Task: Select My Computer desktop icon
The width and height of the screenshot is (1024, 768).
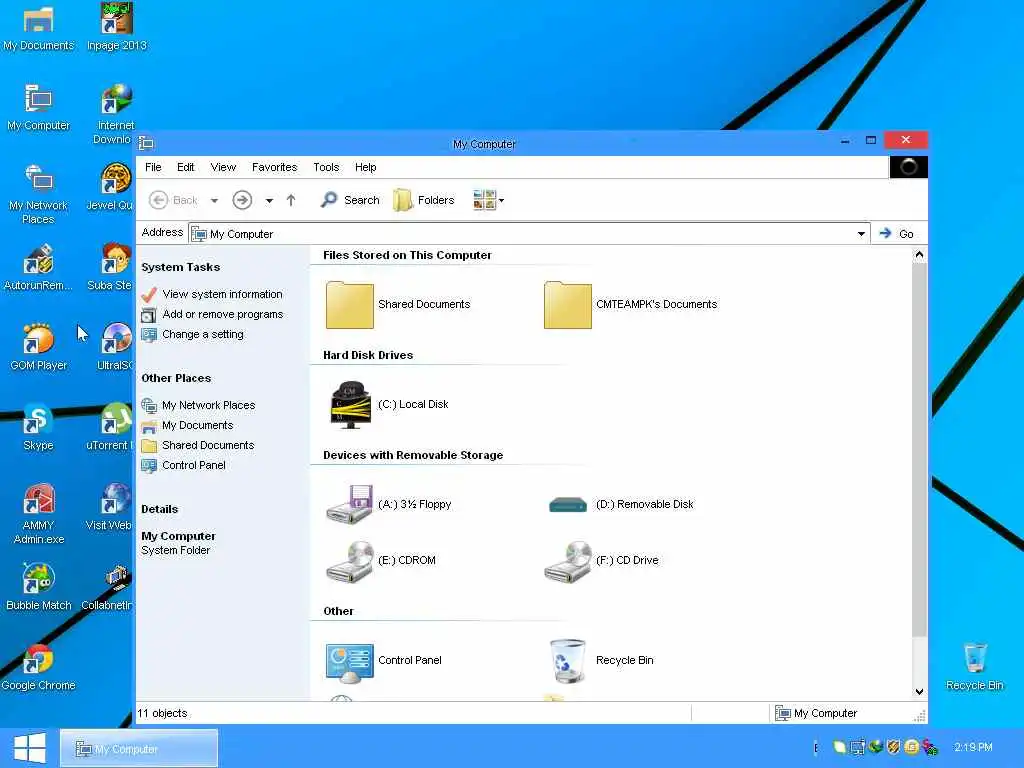Action: coord(38,108)
